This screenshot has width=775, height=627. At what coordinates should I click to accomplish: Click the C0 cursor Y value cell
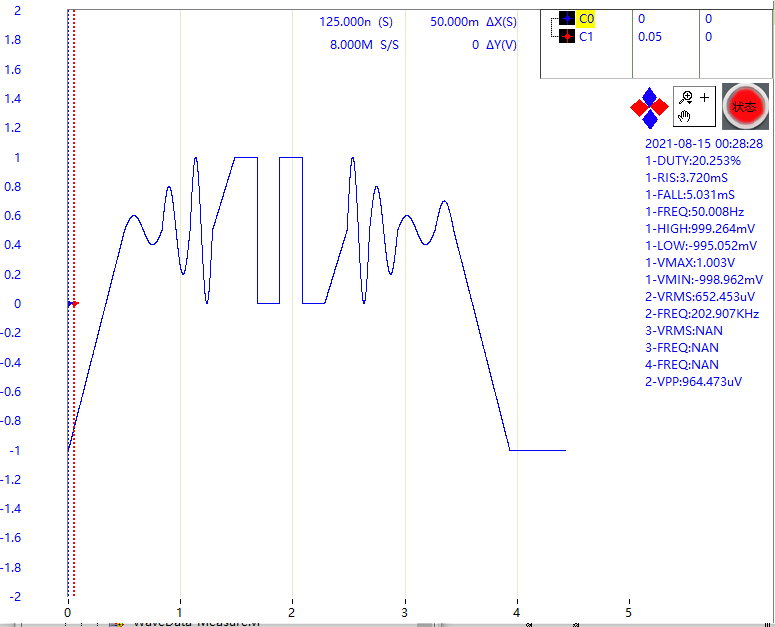click(x=709, y=18)
